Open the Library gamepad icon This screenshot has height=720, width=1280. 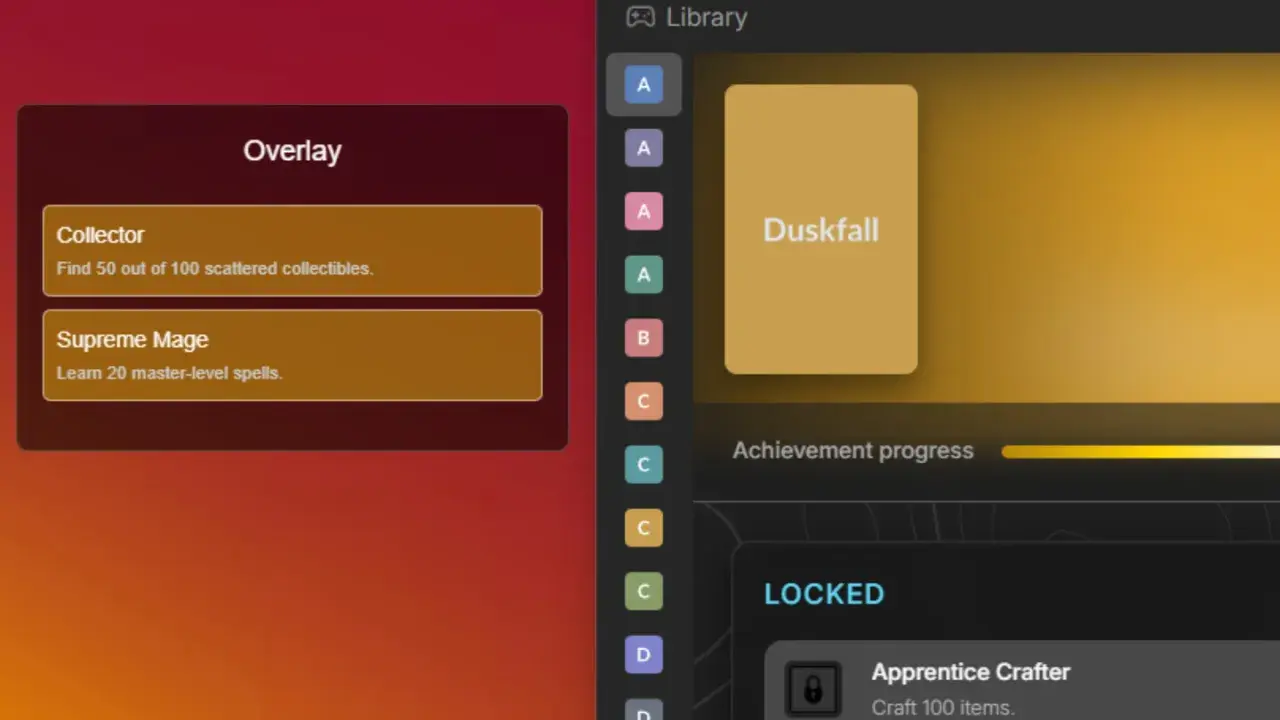pyautogui.click(x=640, y=17)
